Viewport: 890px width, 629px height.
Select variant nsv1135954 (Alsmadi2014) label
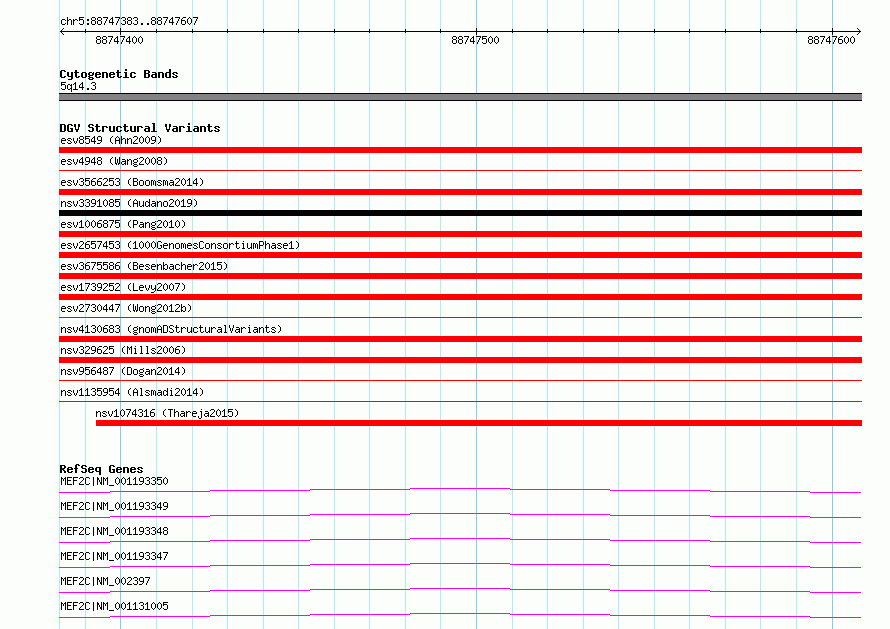pos(132,392)
